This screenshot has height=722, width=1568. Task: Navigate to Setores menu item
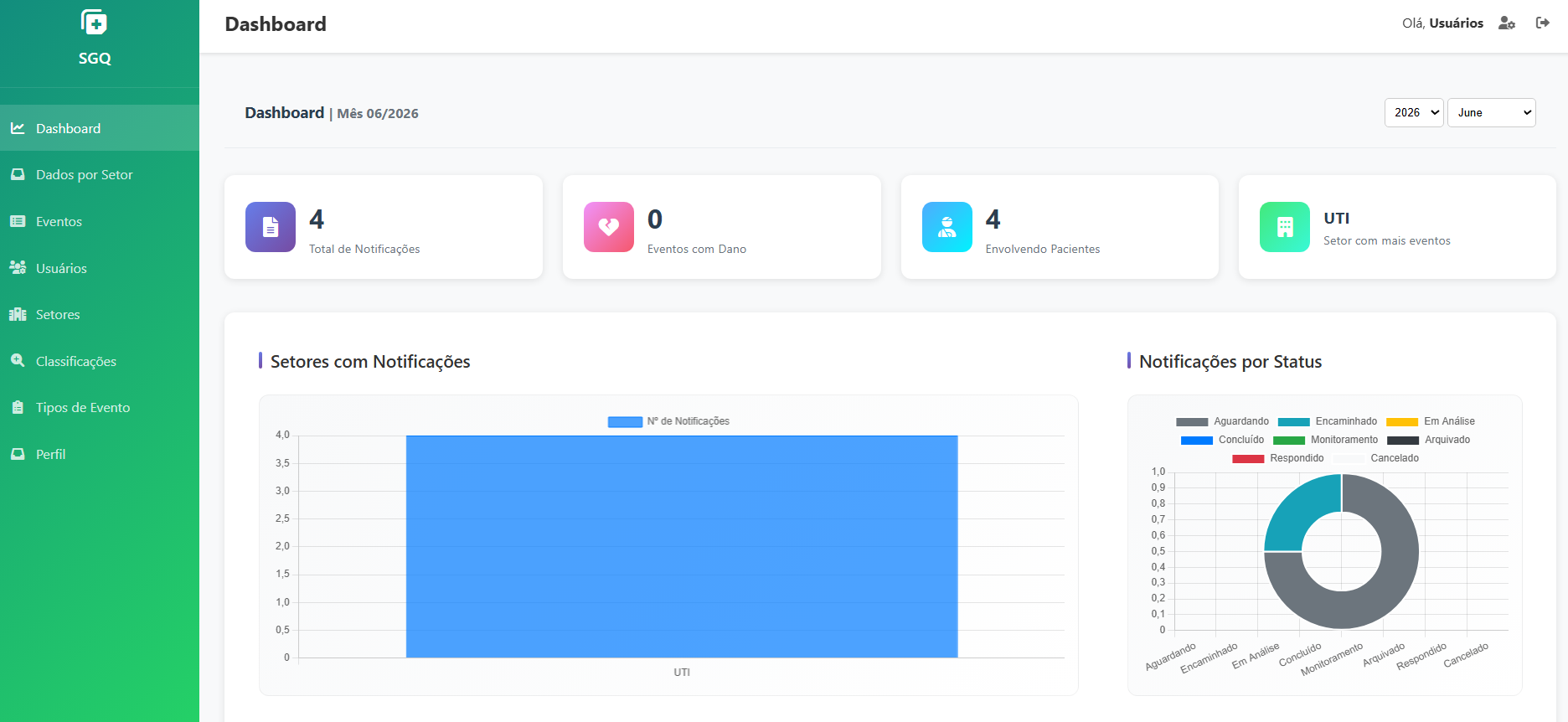tap(100, 314)
